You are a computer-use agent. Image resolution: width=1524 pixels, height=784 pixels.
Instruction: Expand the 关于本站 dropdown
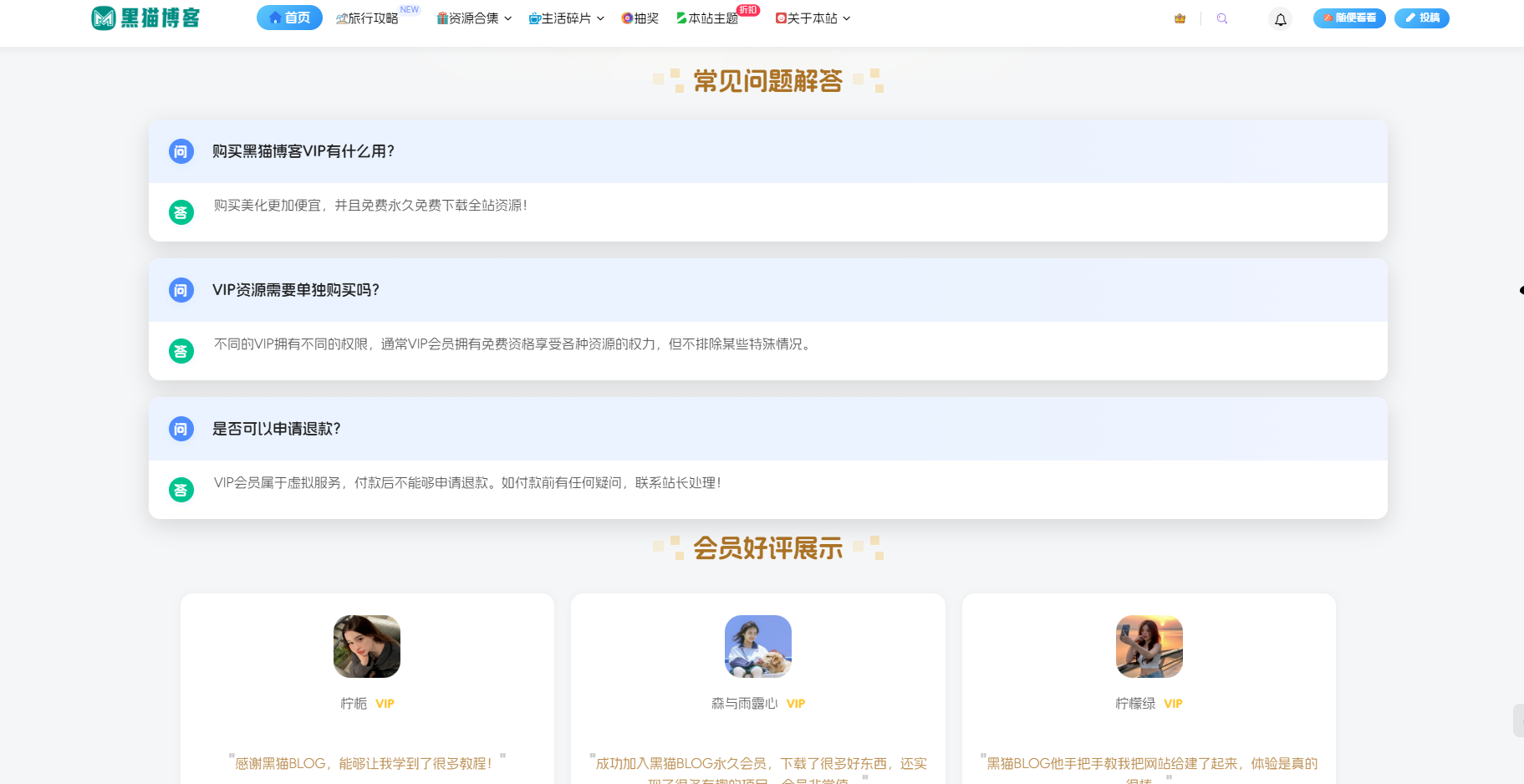(x=813, y=18)
